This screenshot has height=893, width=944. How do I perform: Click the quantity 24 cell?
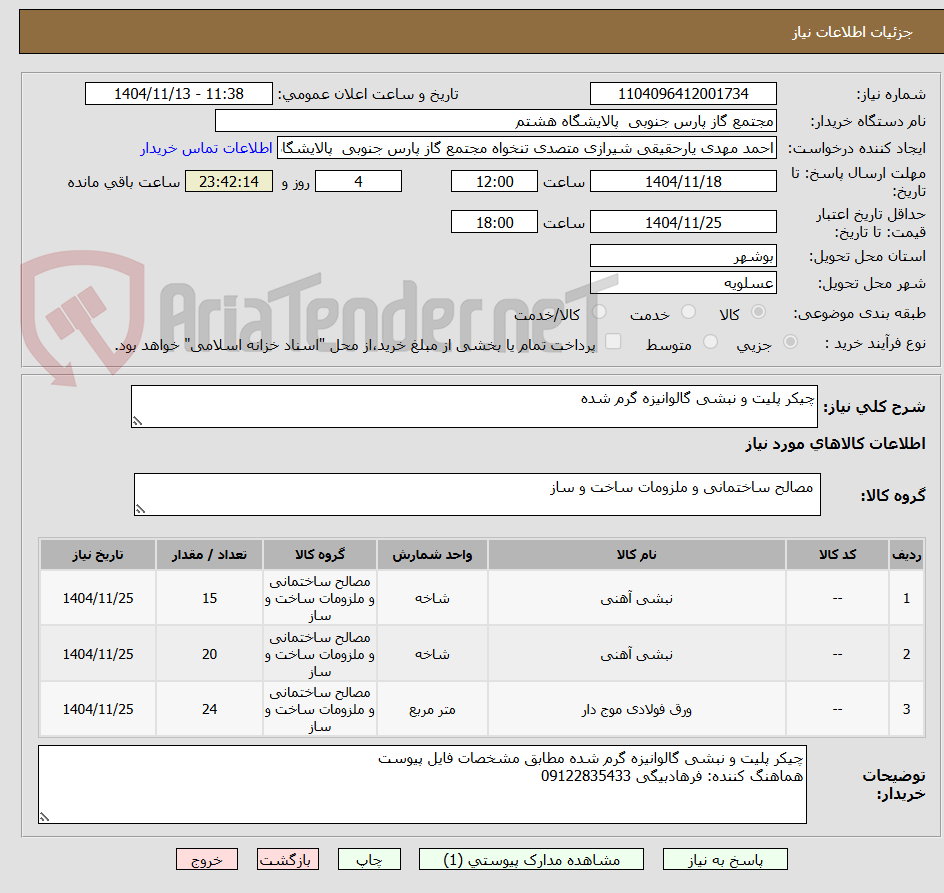210,709
